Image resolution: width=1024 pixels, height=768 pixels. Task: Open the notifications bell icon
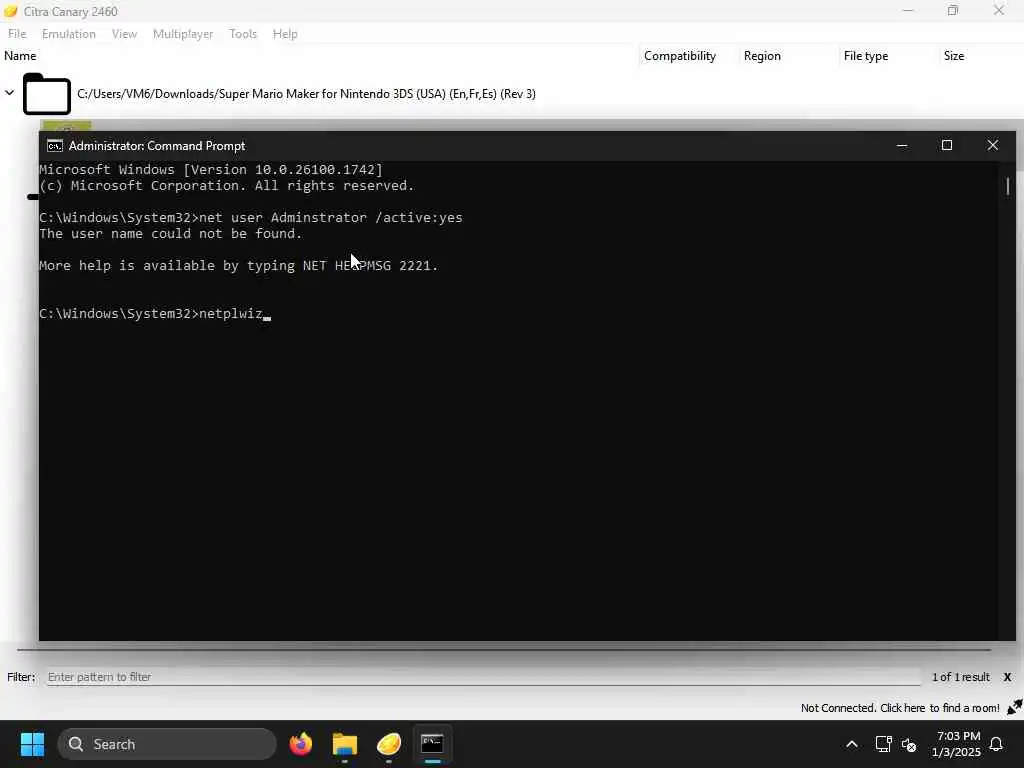click(997, 744)
